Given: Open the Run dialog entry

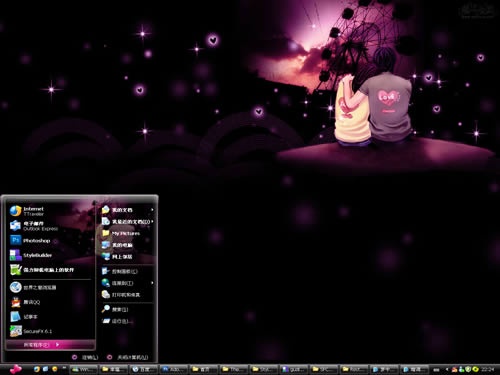Looking at the screenshot, I should pyautogui.click(x=128, y=321).
